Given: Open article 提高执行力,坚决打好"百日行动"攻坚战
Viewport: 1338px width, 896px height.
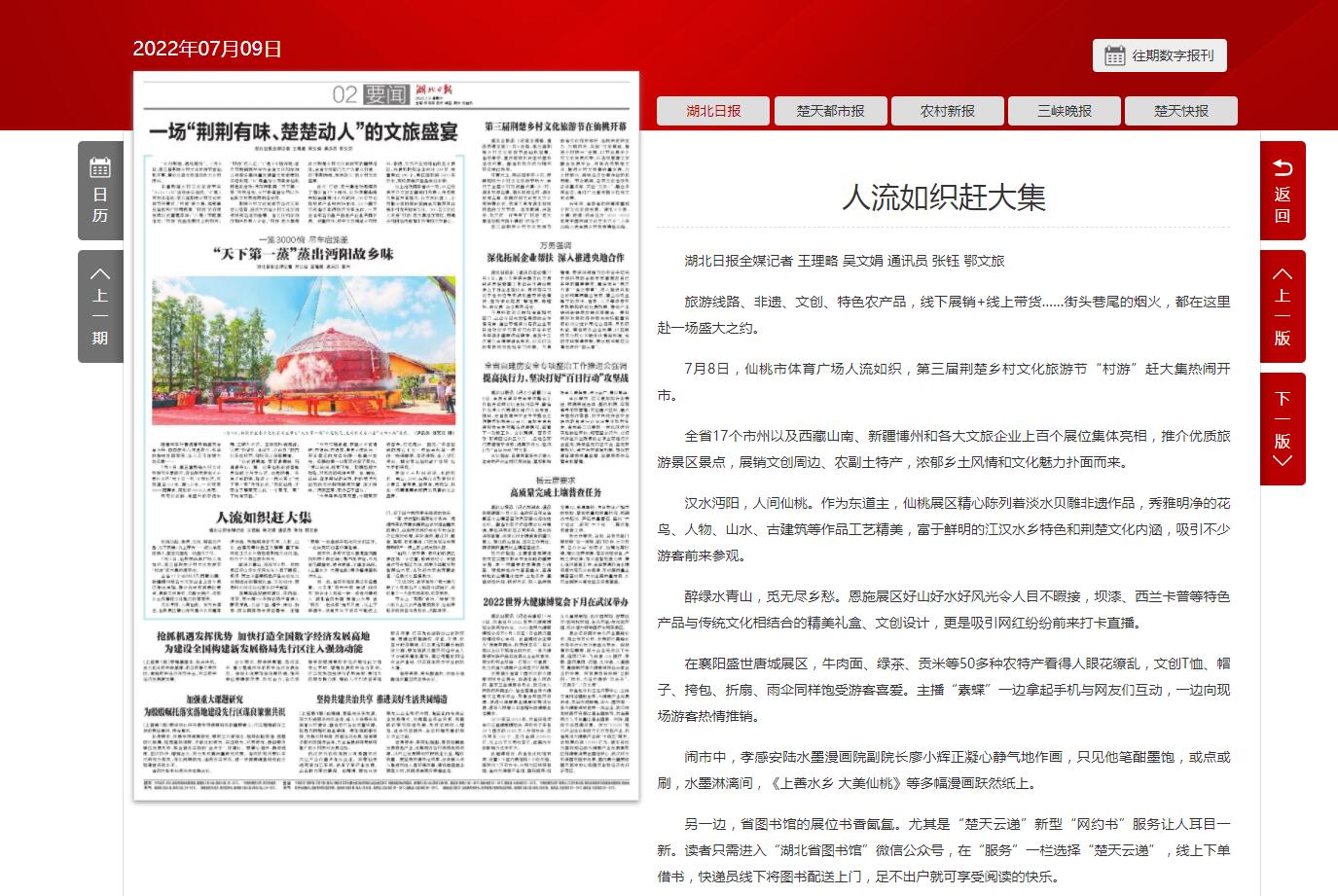Looking at the screenshot, I should 556,377.
